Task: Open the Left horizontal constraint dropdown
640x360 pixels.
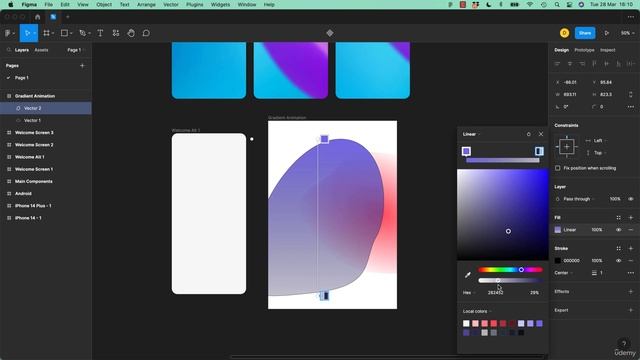Action: (600, 140)
